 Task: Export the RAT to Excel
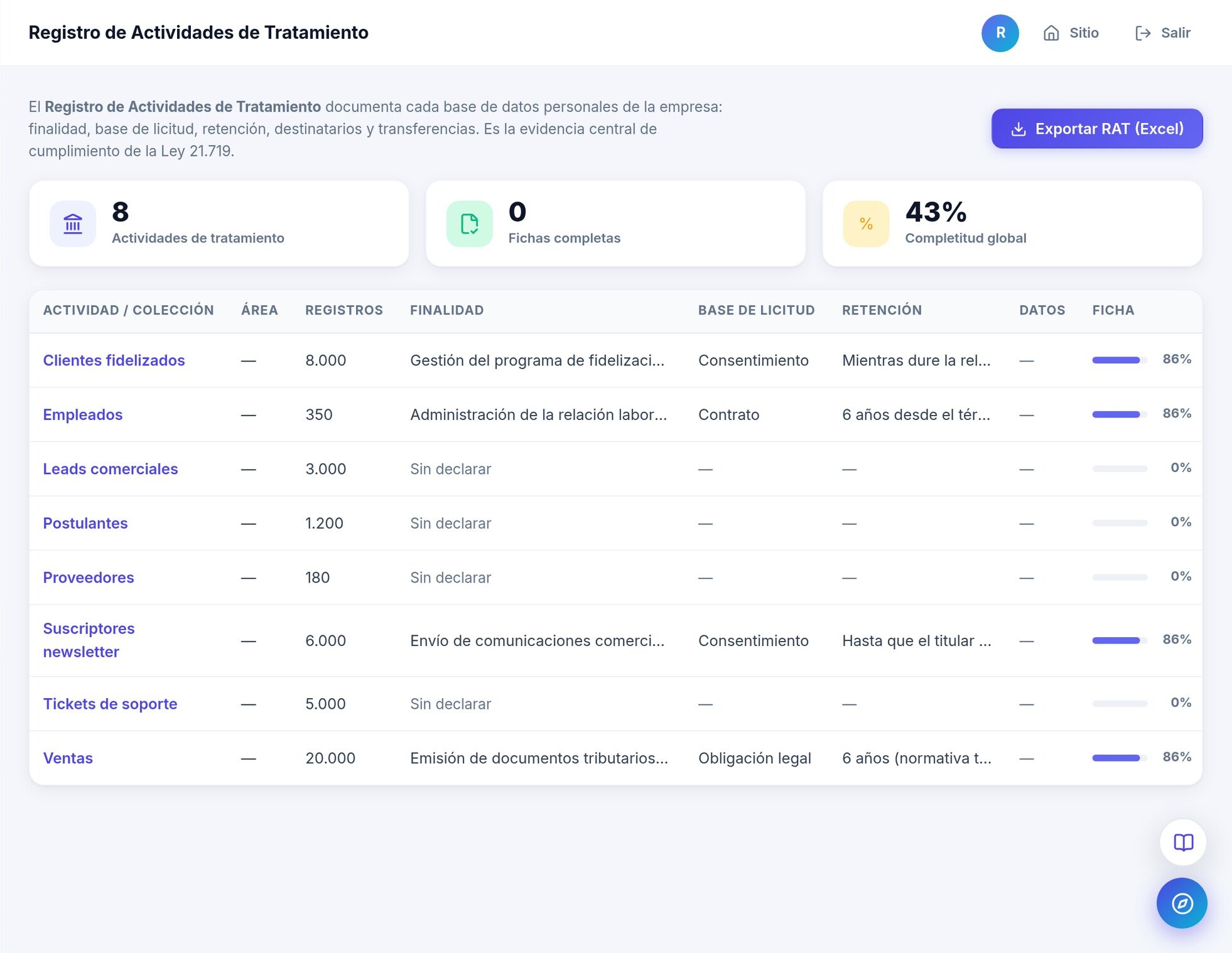pyautogui.click(x=1096, y=129)
